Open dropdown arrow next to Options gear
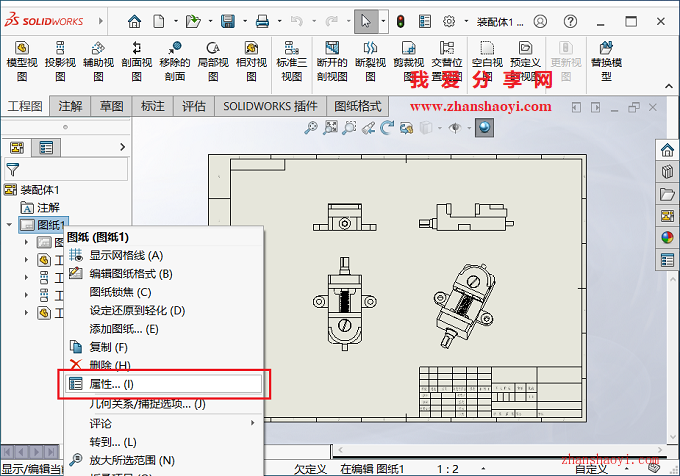680x476 pixels. click(467, 21)
